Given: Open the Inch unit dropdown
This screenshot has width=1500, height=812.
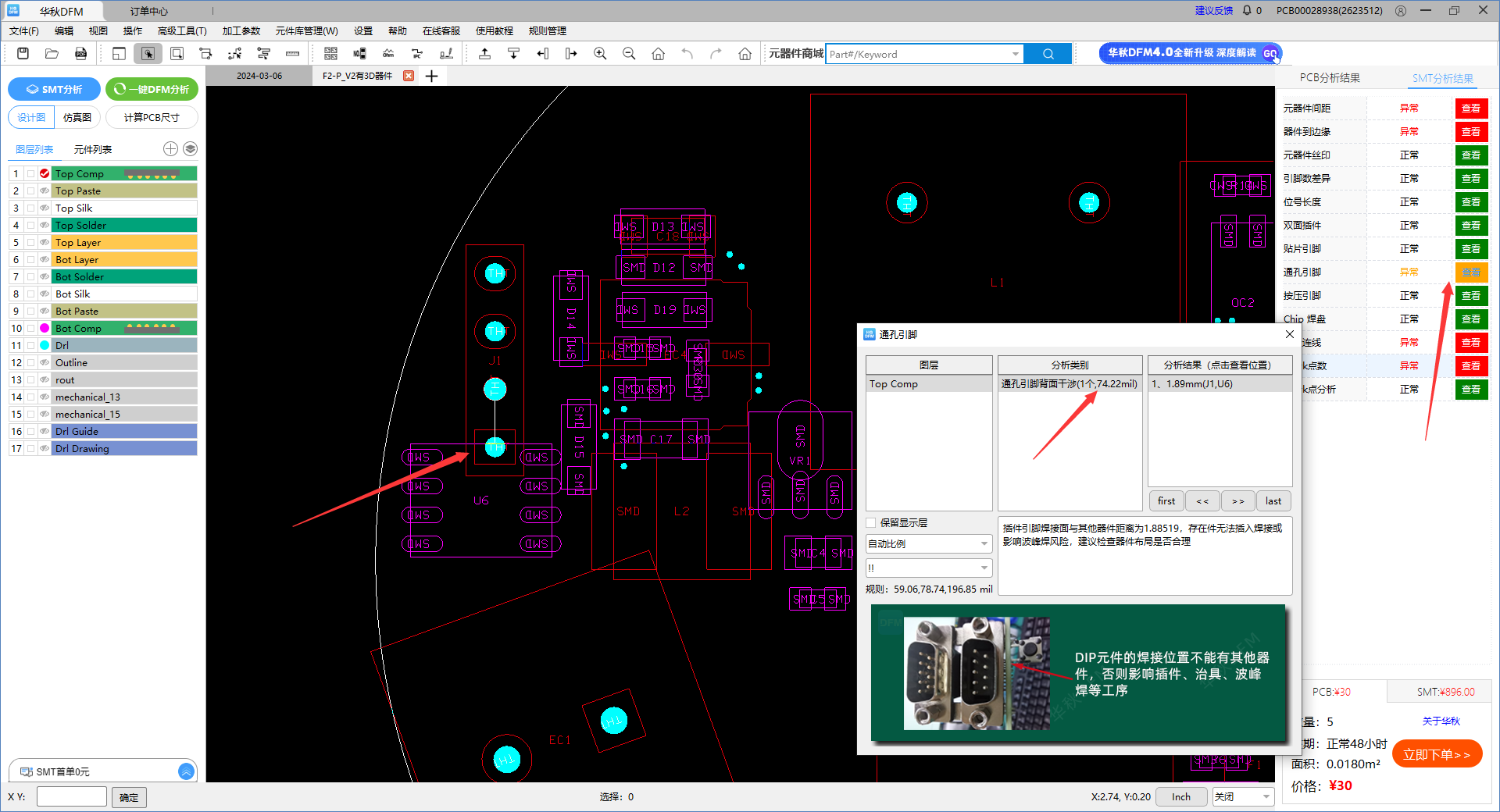Looking at the screenshot, I should tap(1181, 797).
